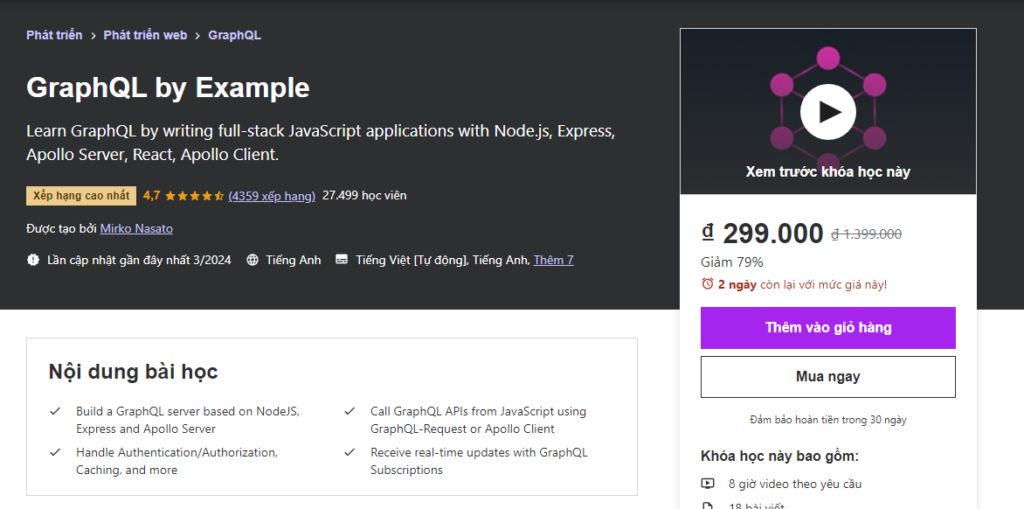The width and height of the screenshot is (1024, 509).
Task: Open the Phát triển web breadcrumb
Action: 146,35
